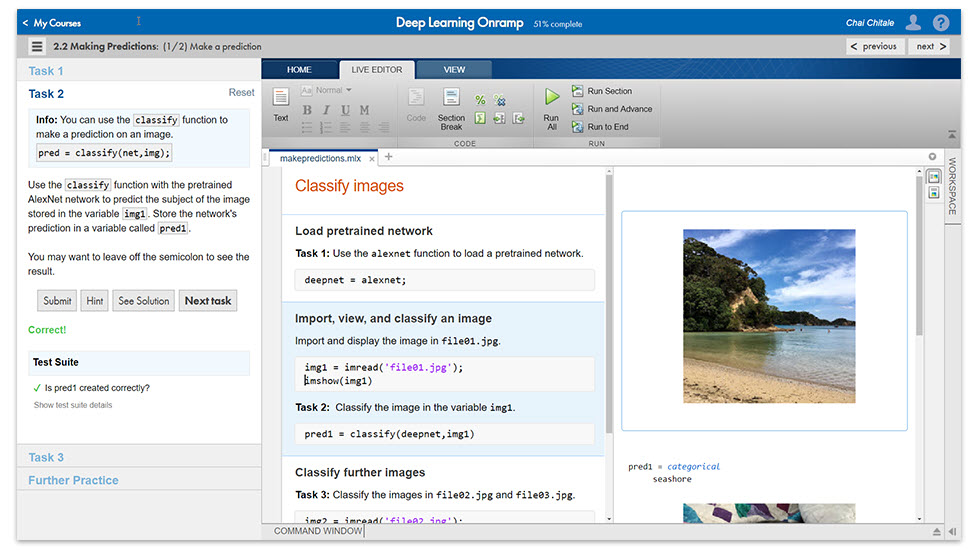
Task: Close the makepredictions.mlx tab
Action: [372, 159]
